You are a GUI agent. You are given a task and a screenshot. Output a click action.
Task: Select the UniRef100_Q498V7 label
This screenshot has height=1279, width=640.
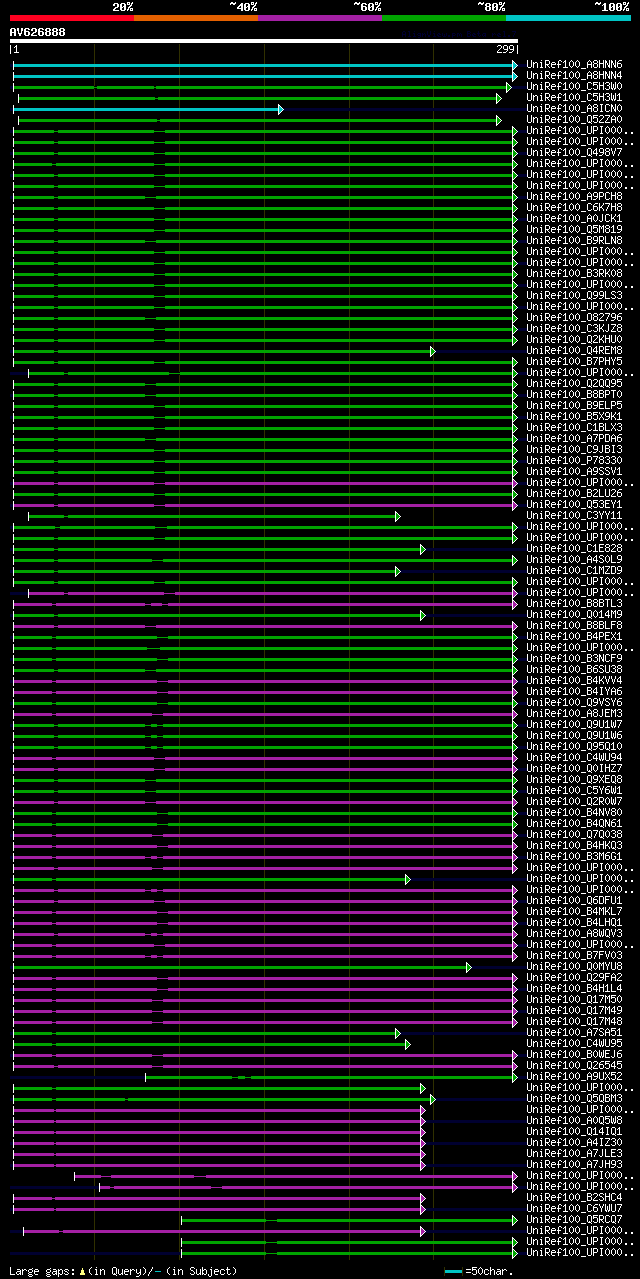pos(574,153)
